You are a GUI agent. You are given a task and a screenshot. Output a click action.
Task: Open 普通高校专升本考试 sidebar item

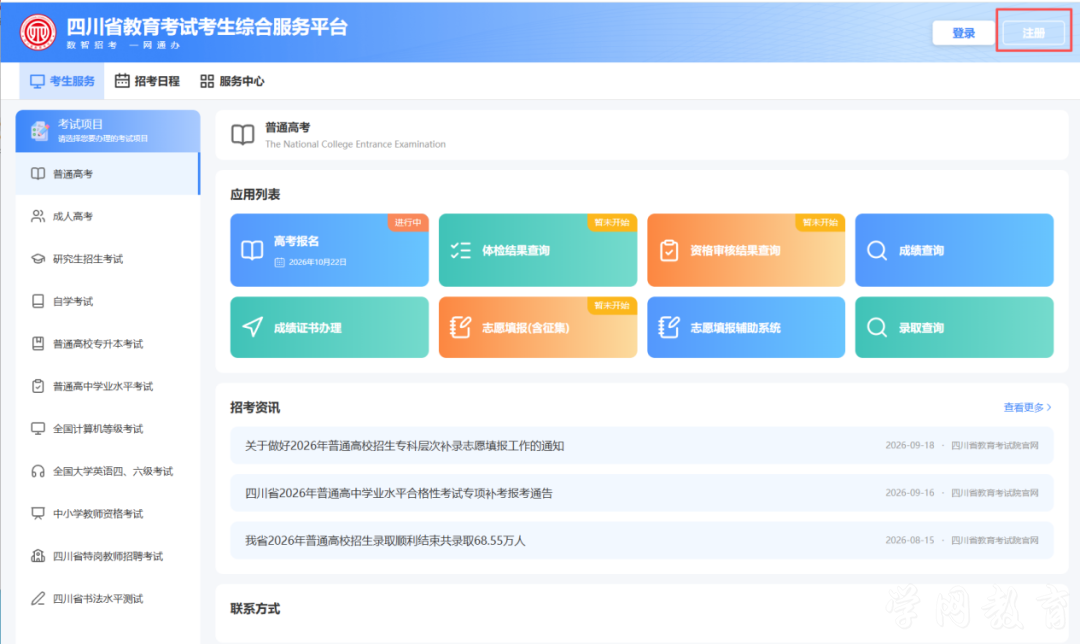click(x=108, y=344)
